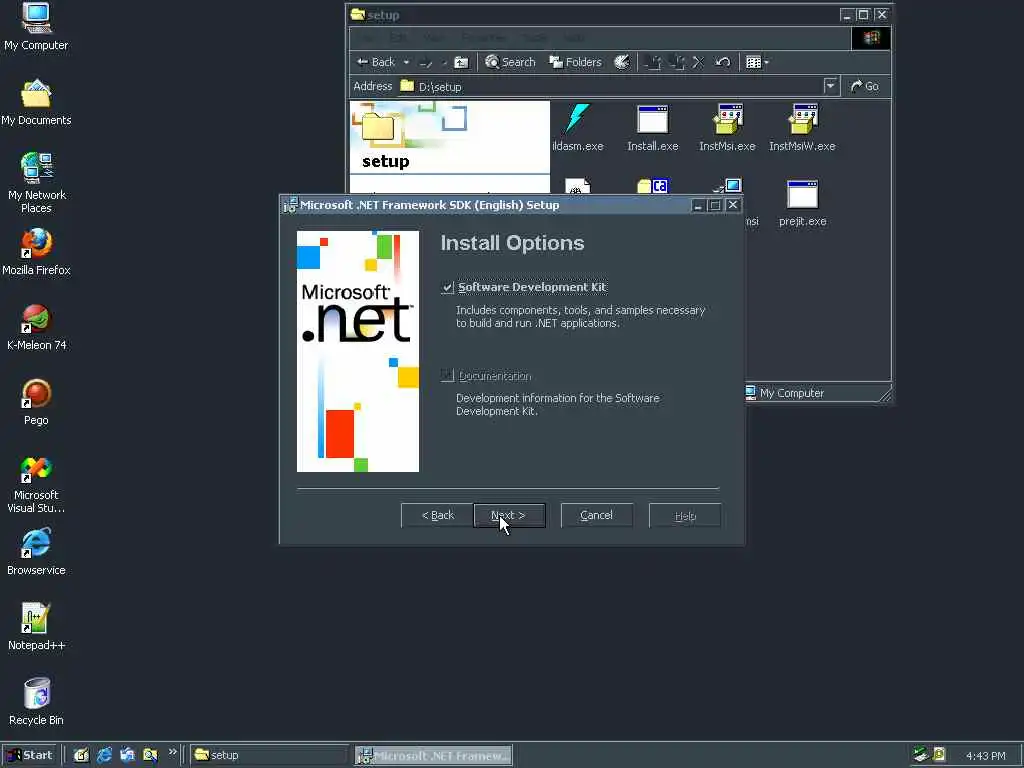
Task: Cancel the .NET Framework SDK setup
Action: (x=596, y=515)
